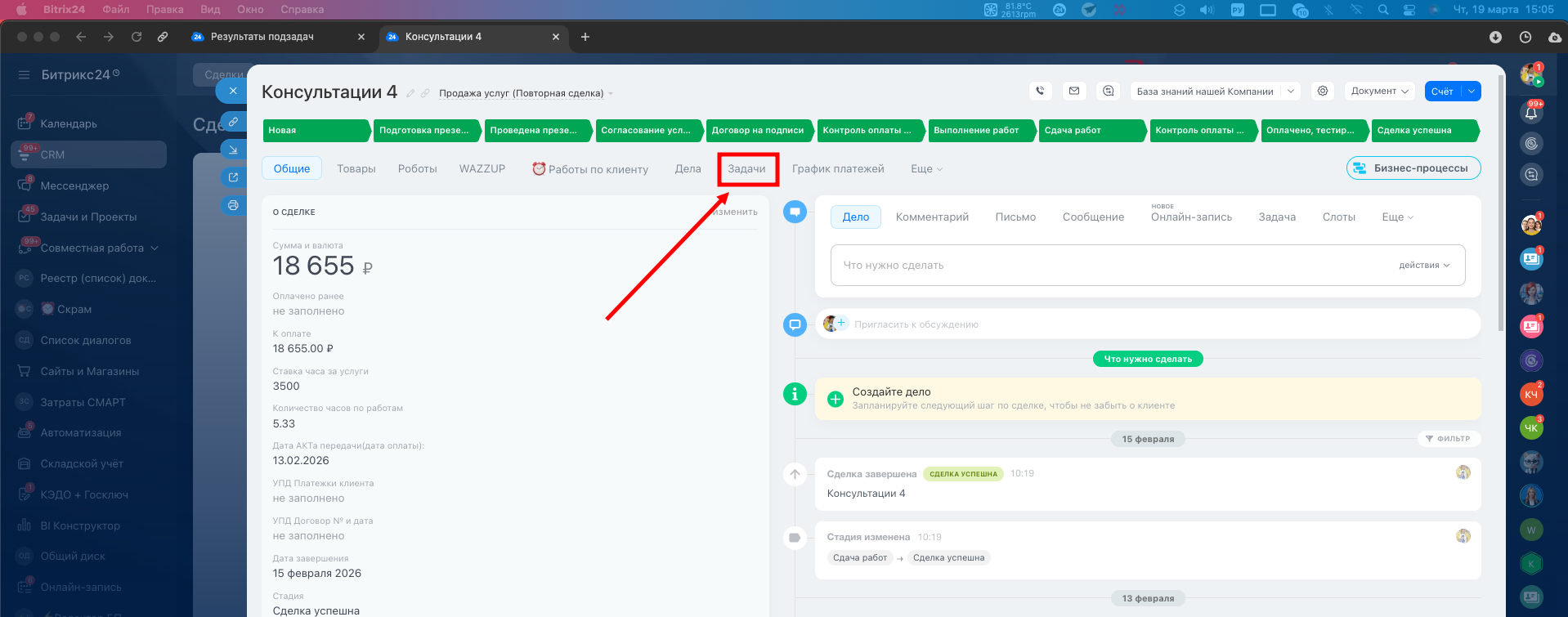Click the volume icon in macOS menu bar
The image size is (1568, 617).
point(1207,10)
